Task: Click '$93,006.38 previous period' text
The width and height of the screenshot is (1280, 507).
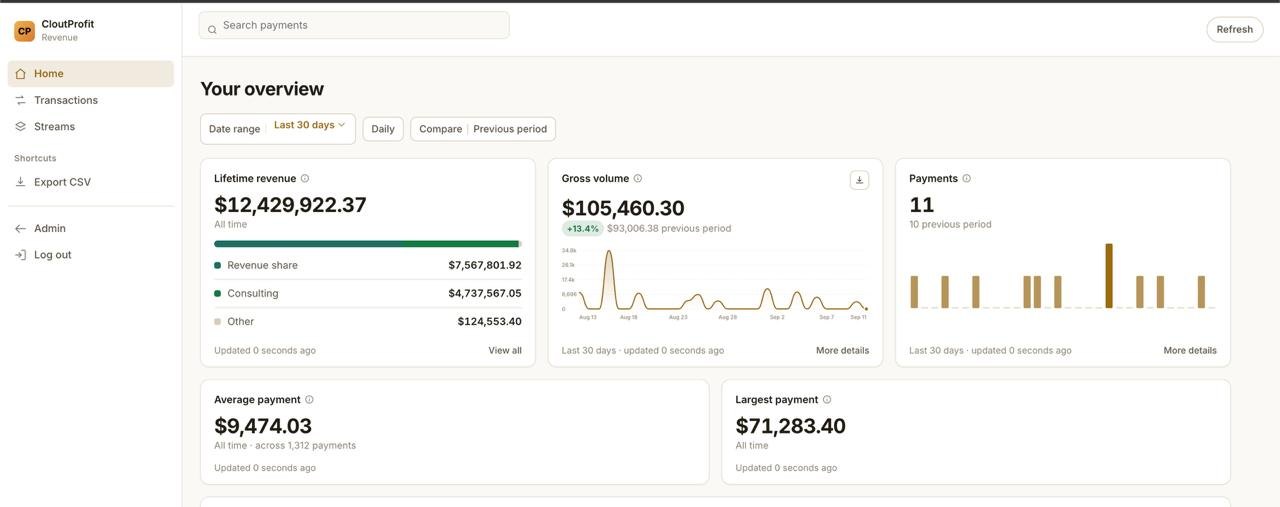Action: click(x=669, y=229)
